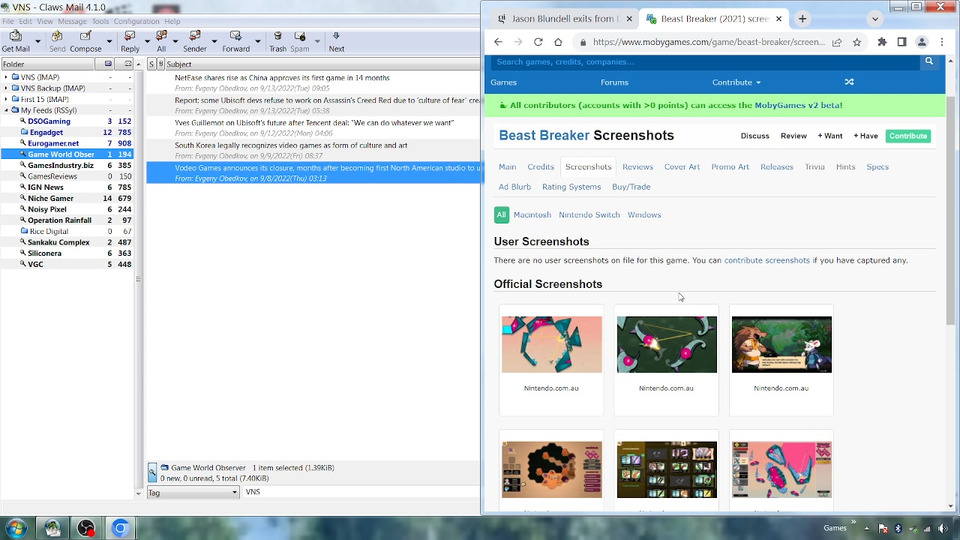Open the Tag combo box
This screenshot has width=960, height=540.
193,492
